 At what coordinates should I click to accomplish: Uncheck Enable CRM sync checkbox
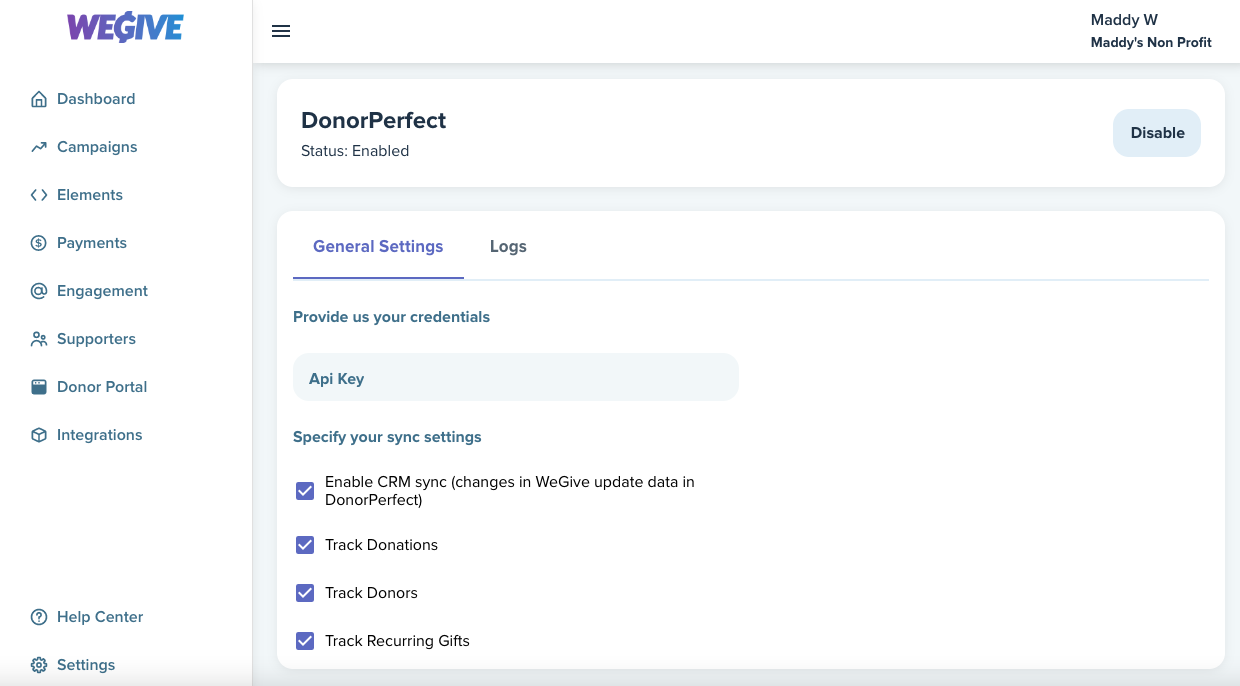pos(305,491)
